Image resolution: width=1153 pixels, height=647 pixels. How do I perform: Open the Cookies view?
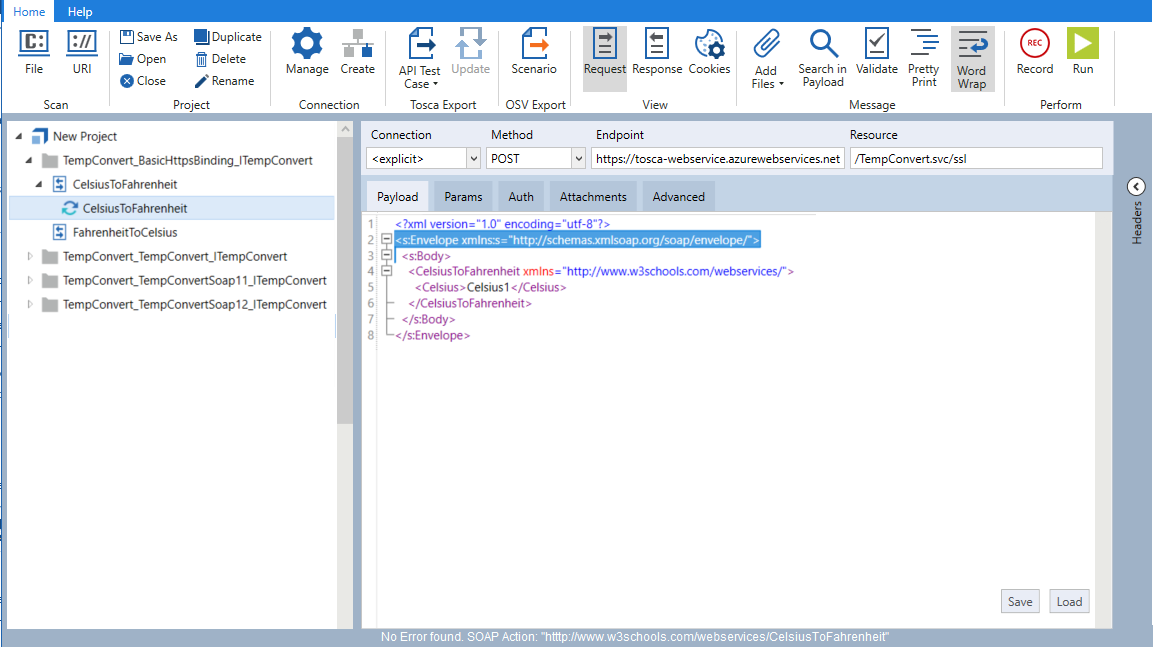pos(709,45)
